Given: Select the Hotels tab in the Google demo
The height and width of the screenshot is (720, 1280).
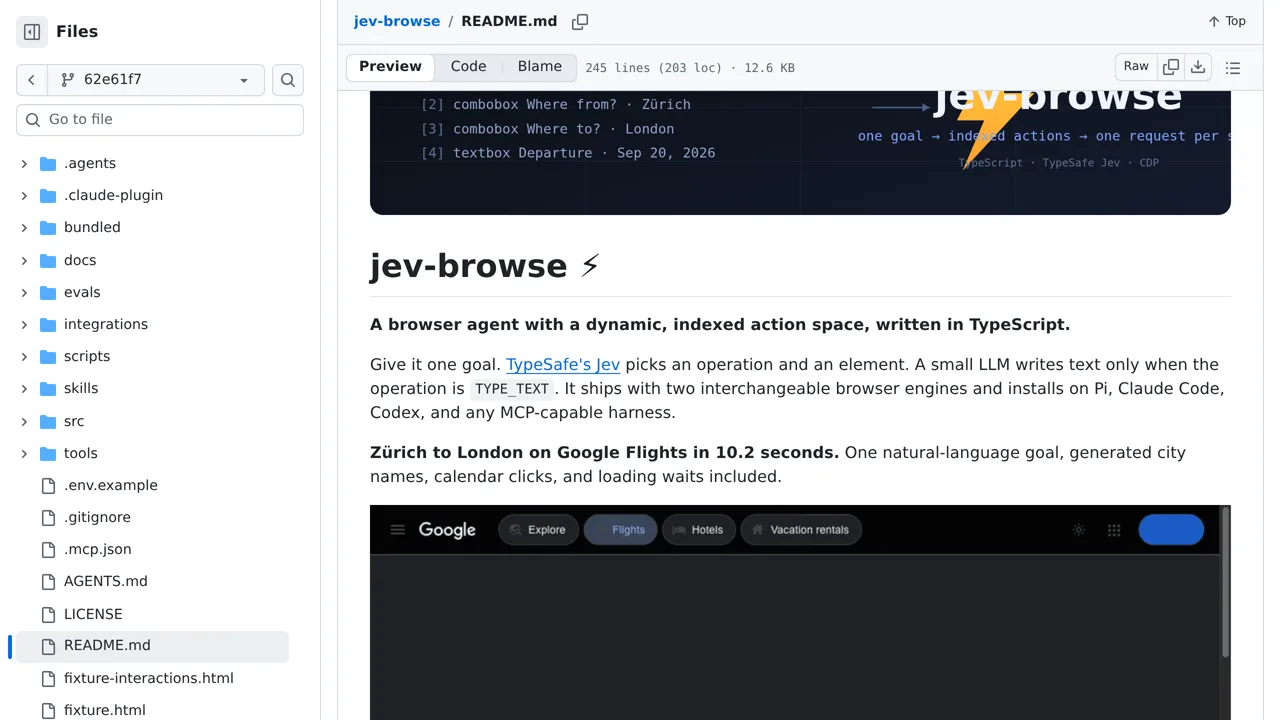Looking at the screenshot, I should tap(699, 530).
